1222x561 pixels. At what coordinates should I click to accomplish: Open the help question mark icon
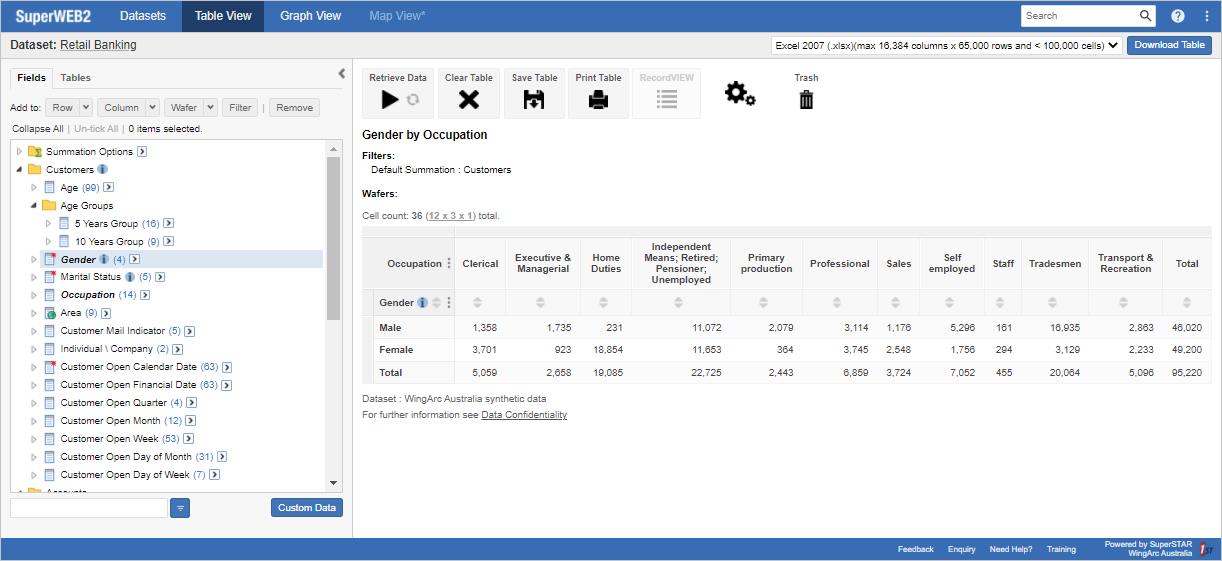1178,16
